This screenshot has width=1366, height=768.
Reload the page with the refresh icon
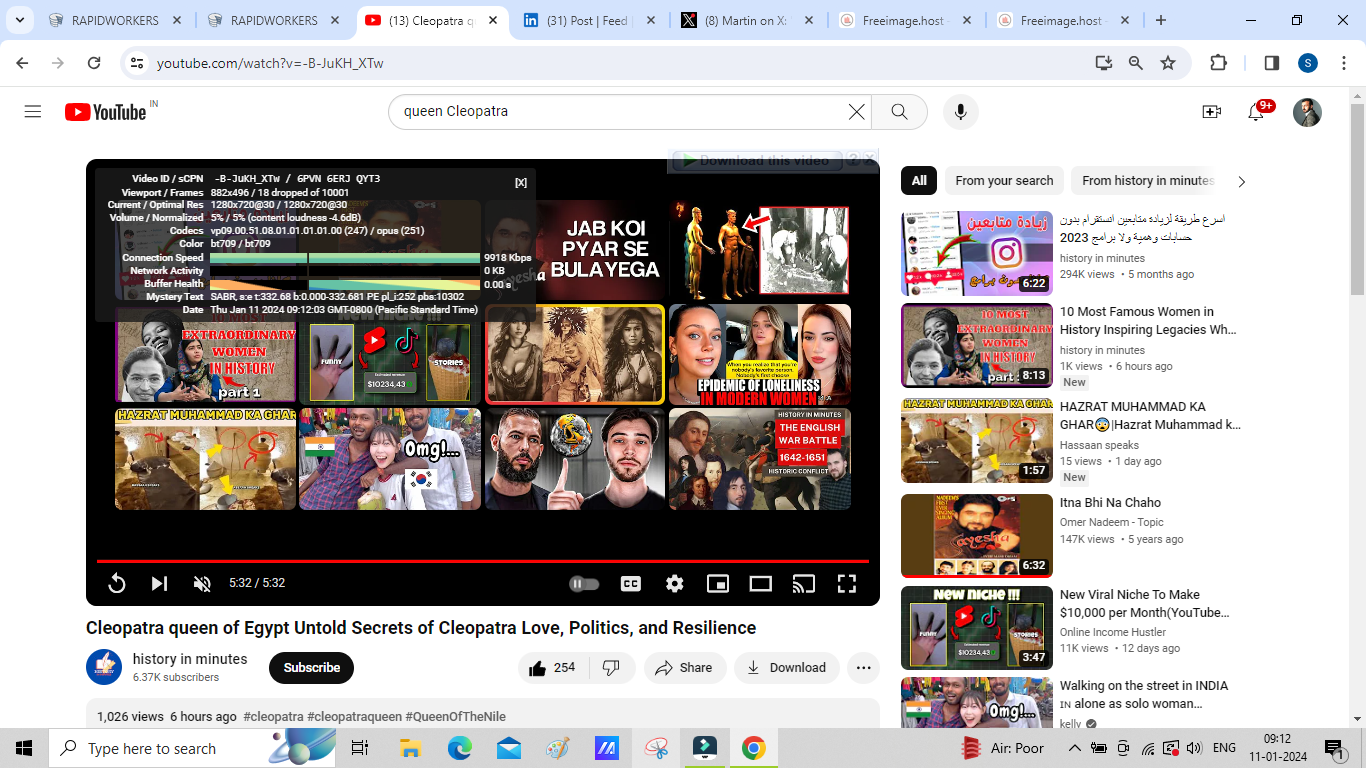(94, 63)
